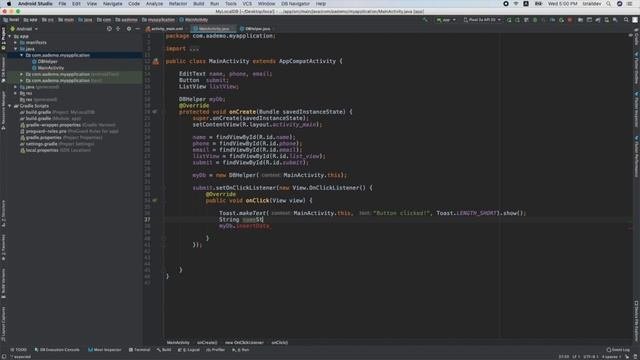Expand the res folder in project tree
Image resolution: width=640 pixels, height=360 pixels.
tap(16, 93)
